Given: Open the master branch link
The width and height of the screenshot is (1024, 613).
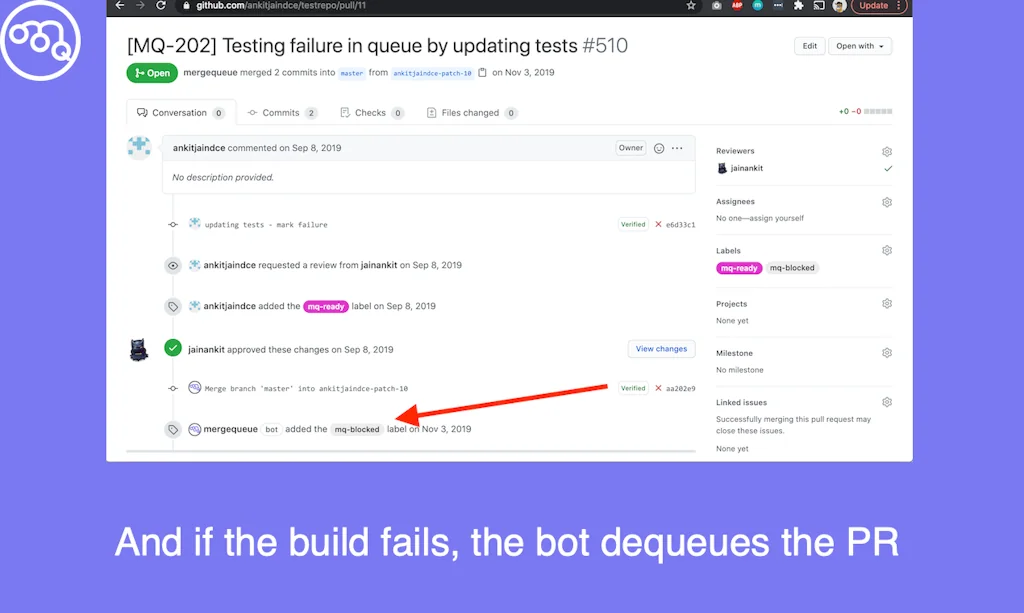Looking at the screenshot, I should (351, 73).
